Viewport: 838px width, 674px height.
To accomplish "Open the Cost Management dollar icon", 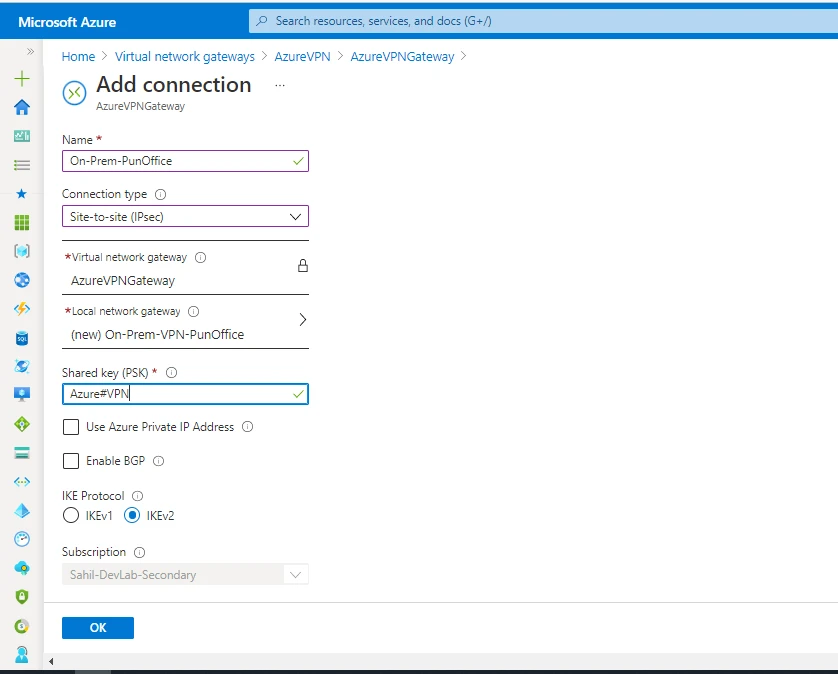I will 22,623.
